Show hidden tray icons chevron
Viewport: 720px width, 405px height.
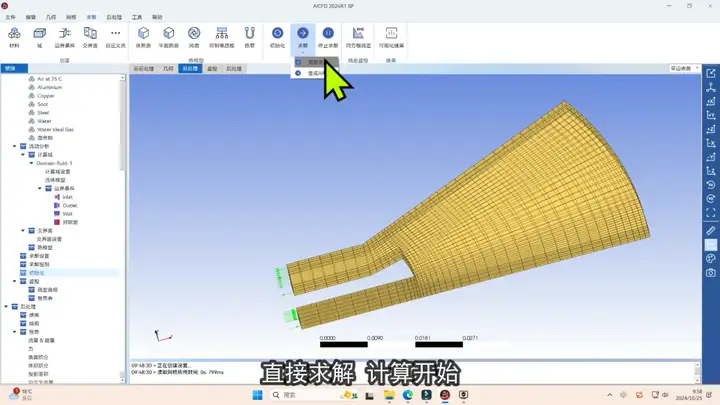pos(609,395)
